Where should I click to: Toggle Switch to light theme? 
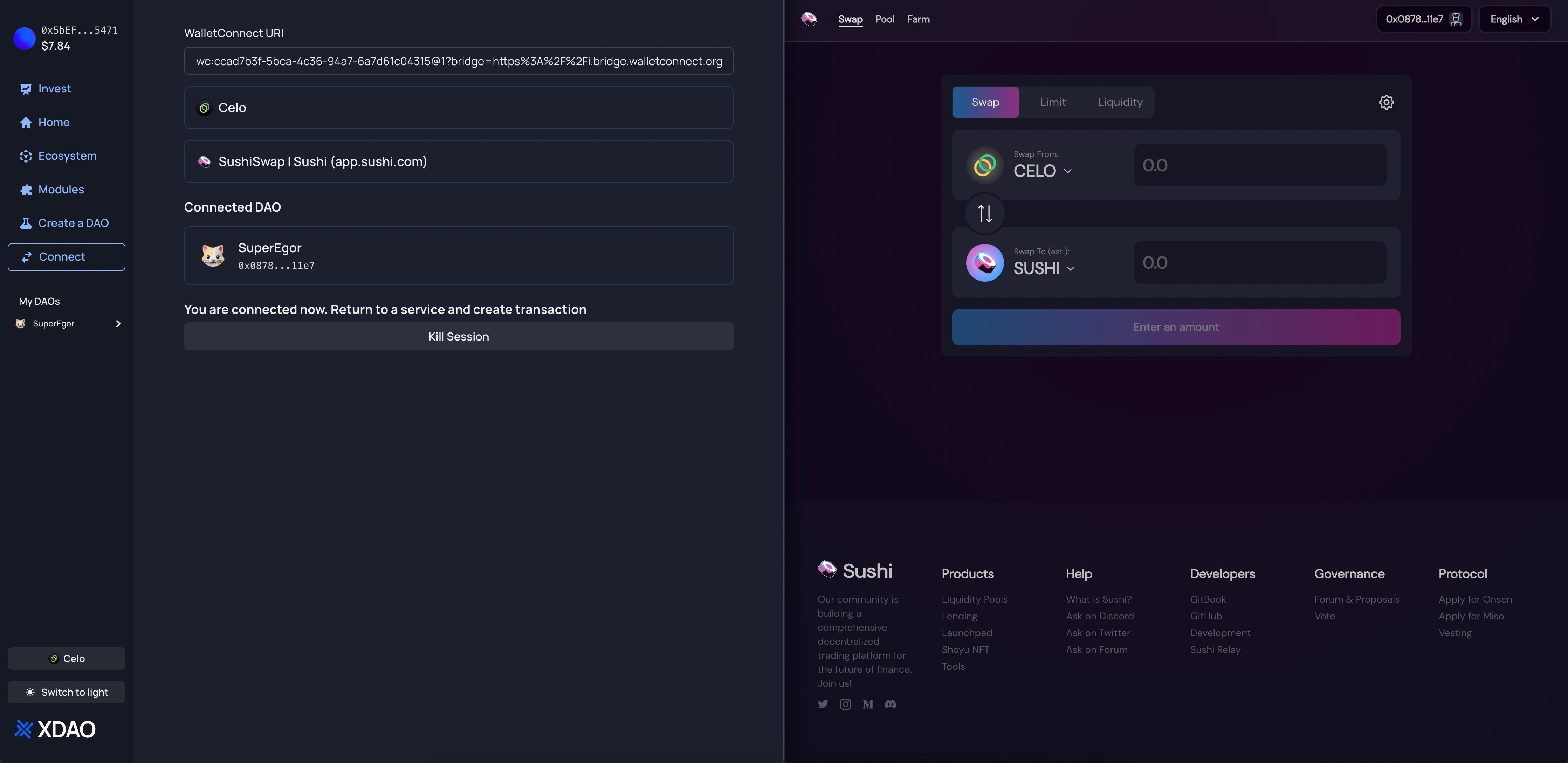click(66, 692)
